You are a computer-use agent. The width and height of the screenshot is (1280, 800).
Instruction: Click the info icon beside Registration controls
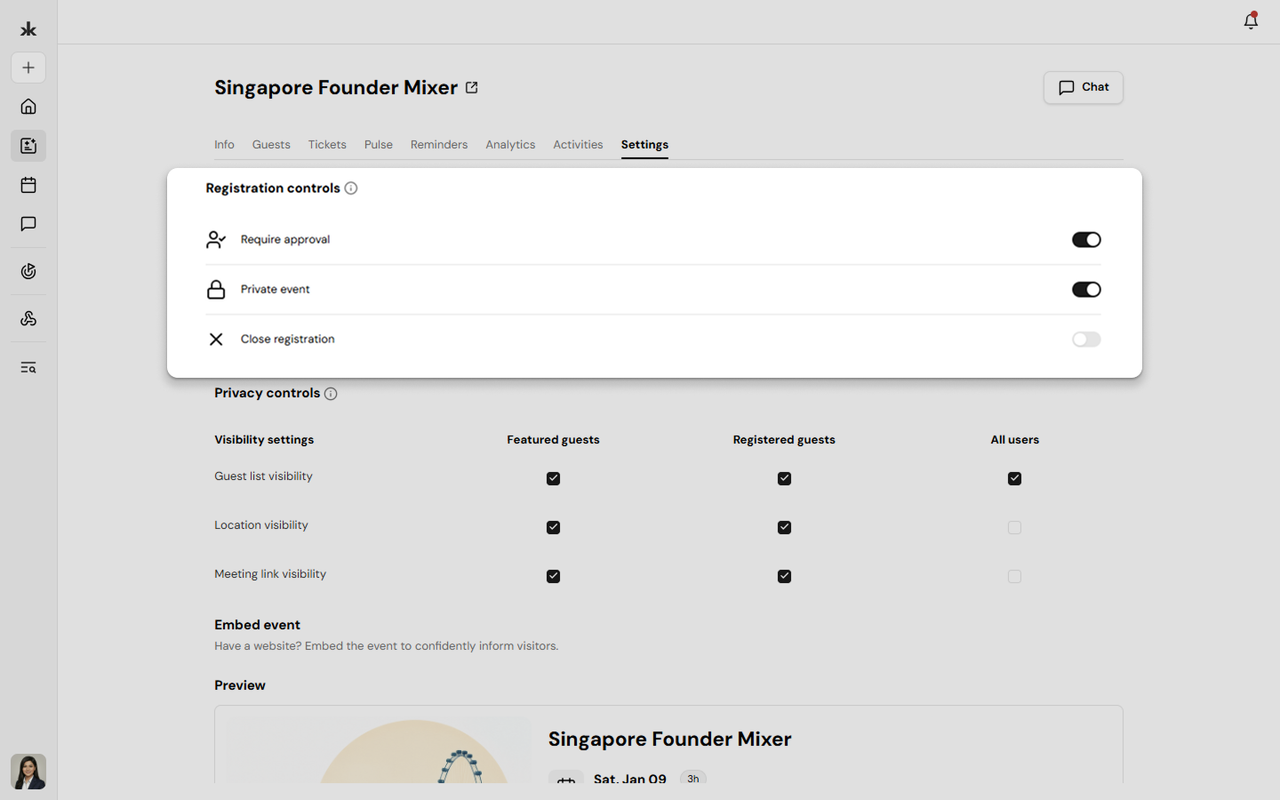coord(351,188)
